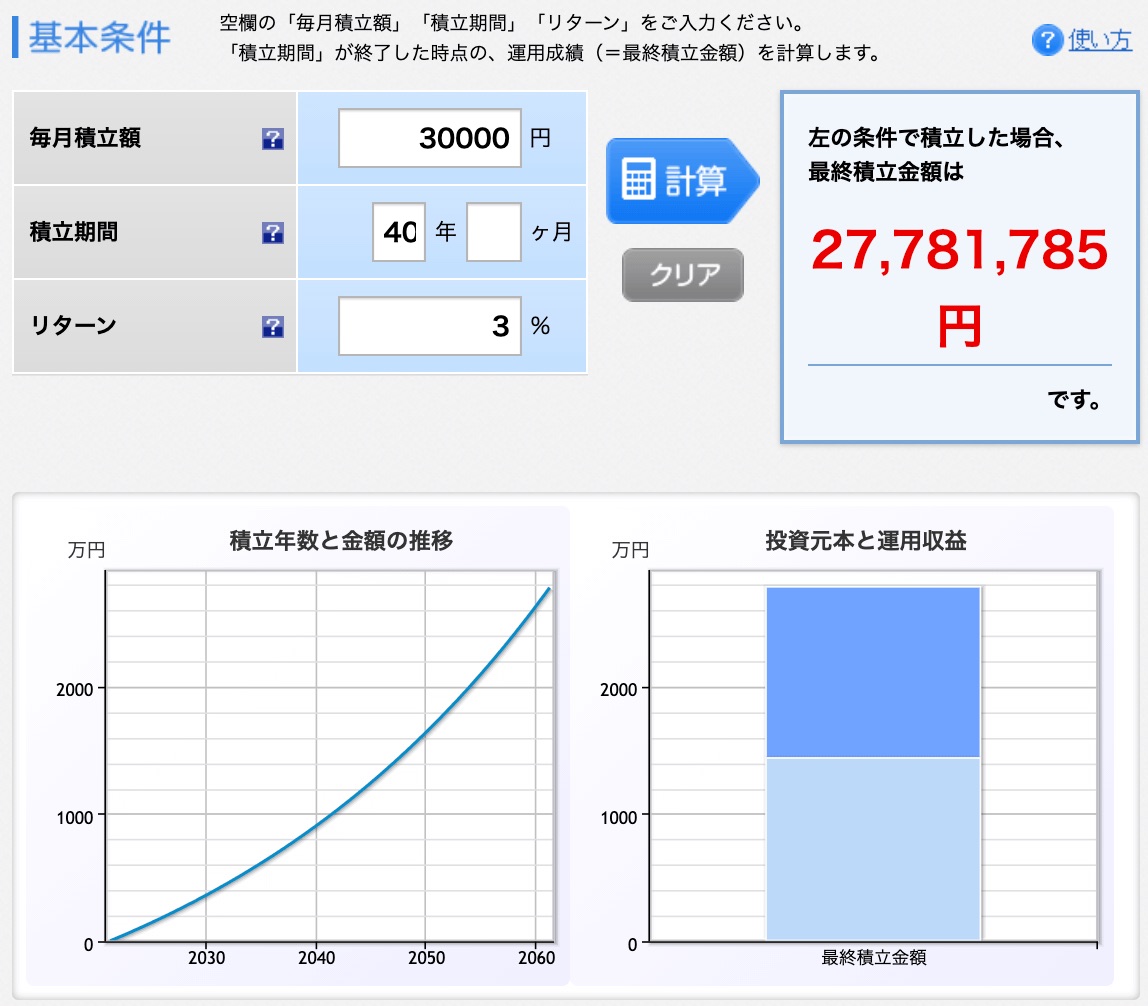Focus the empty ヶ月 months field

(x=493, y=232)
